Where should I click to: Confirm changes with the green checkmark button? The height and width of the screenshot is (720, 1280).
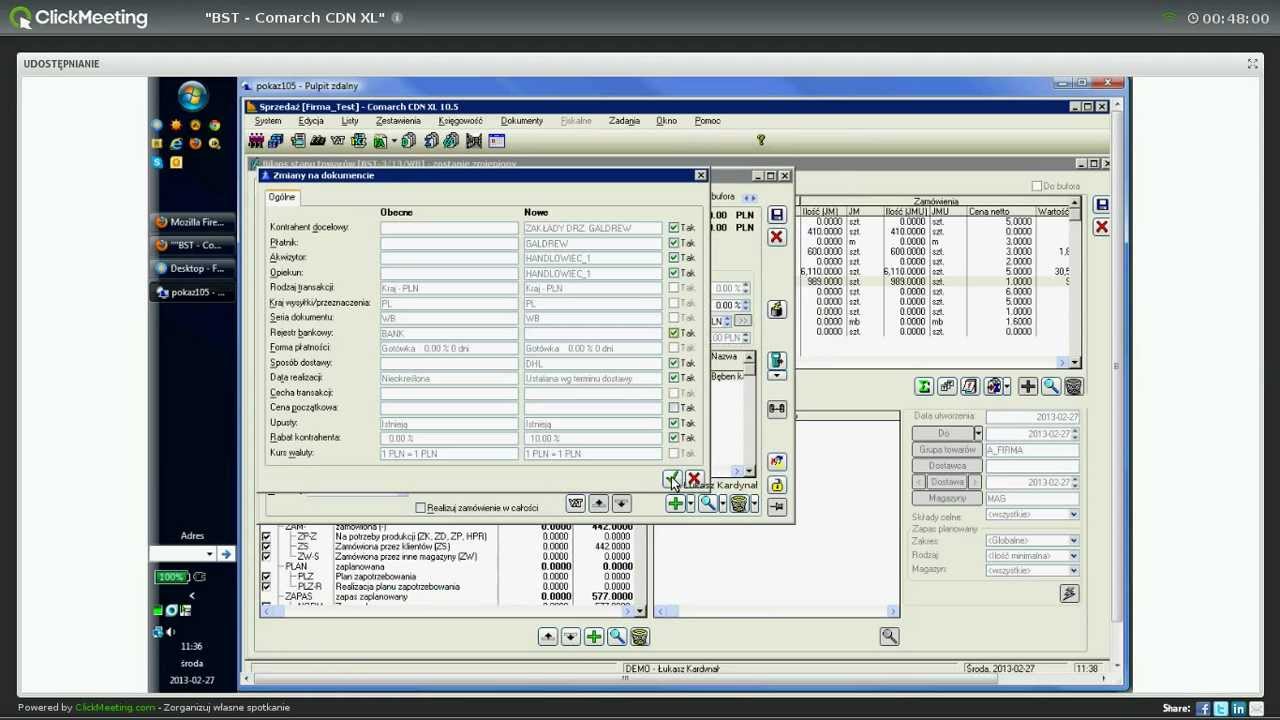pyautogui.click(x=672, y=479)
